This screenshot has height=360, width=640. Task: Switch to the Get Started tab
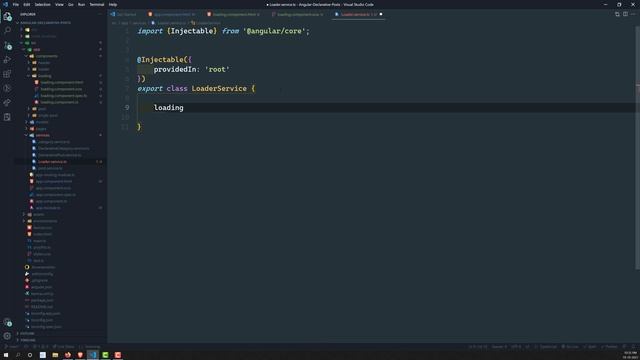(x=124, y=14)
